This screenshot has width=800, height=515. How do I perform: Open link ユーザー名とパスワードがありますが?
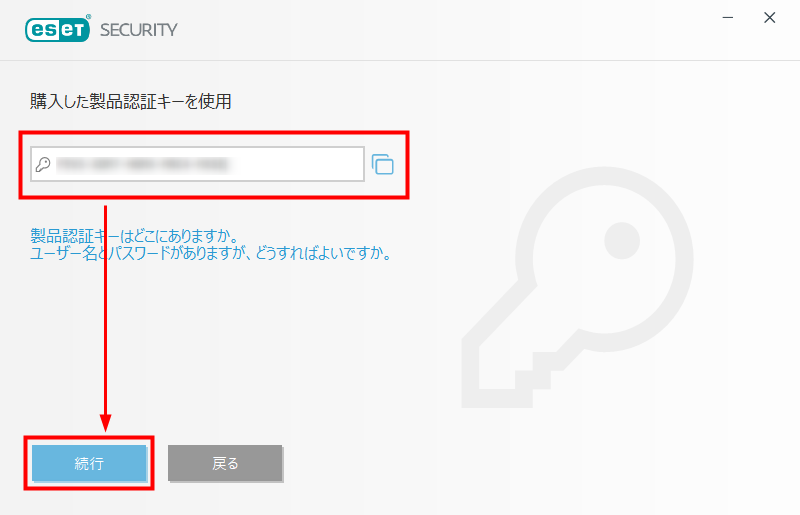tap(138, 253)
